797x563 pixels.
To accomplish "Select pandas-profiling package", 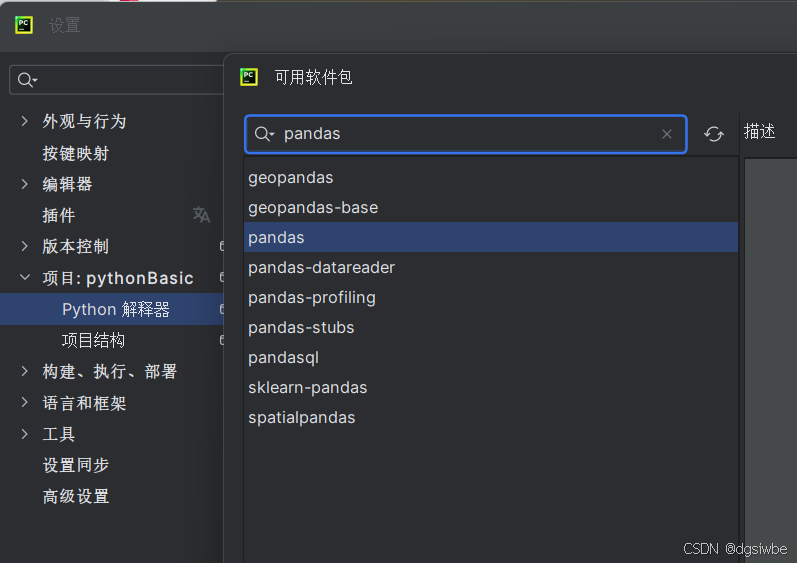I will click(491, 297).
